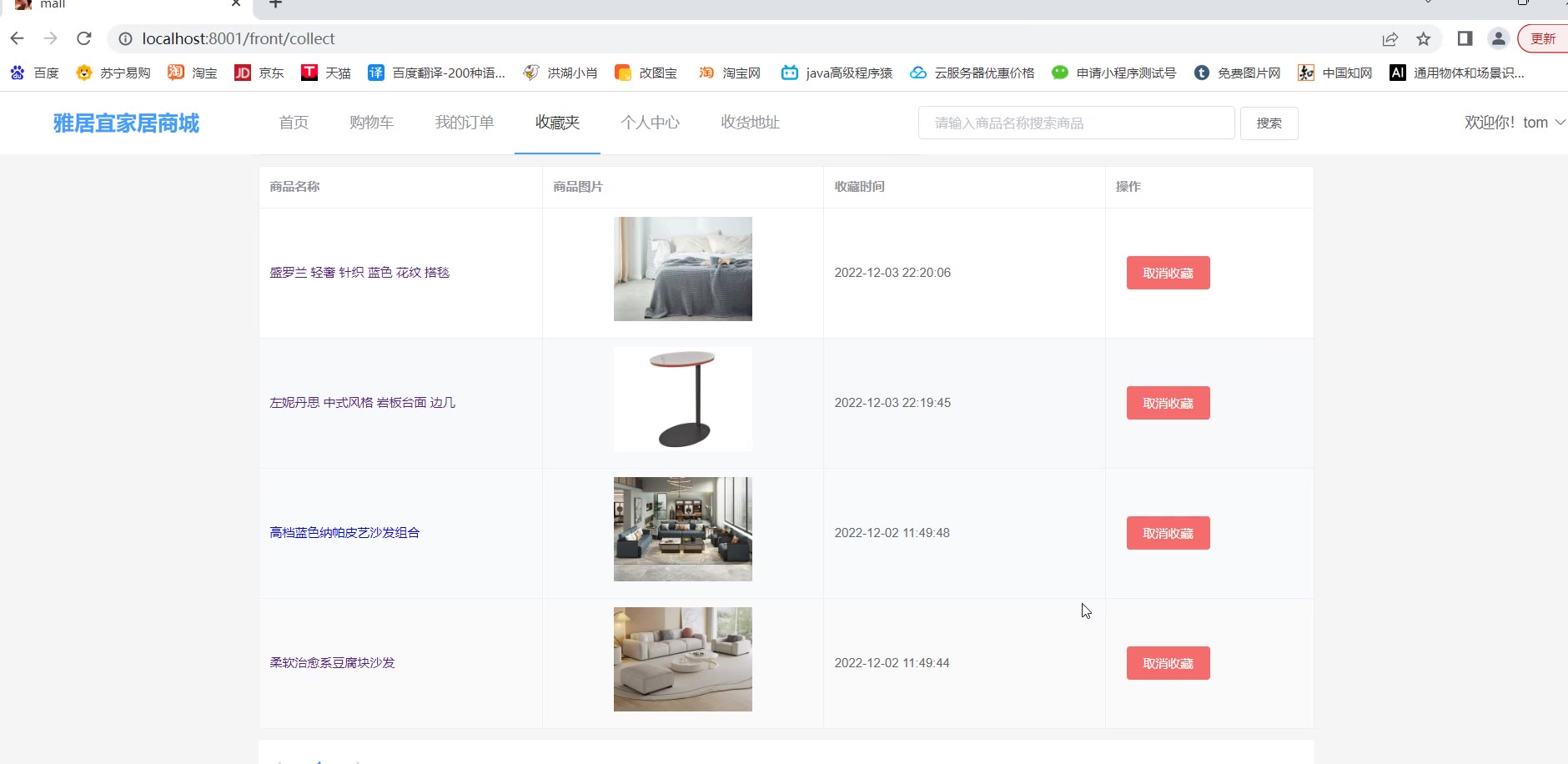The image size is (1568, 764).
Task: Open 免费图片网 bookmark
Action: 1238,73
